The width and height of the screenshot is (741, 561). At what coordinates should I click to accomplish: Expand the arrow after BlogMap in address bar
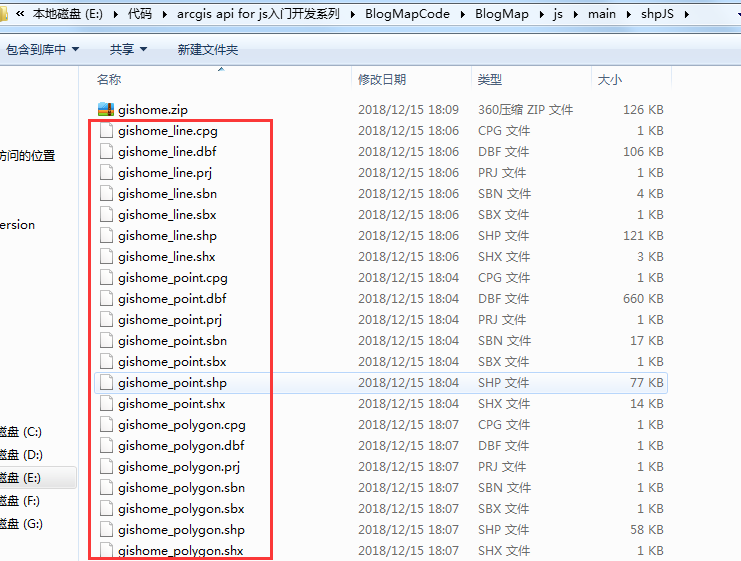542,14
